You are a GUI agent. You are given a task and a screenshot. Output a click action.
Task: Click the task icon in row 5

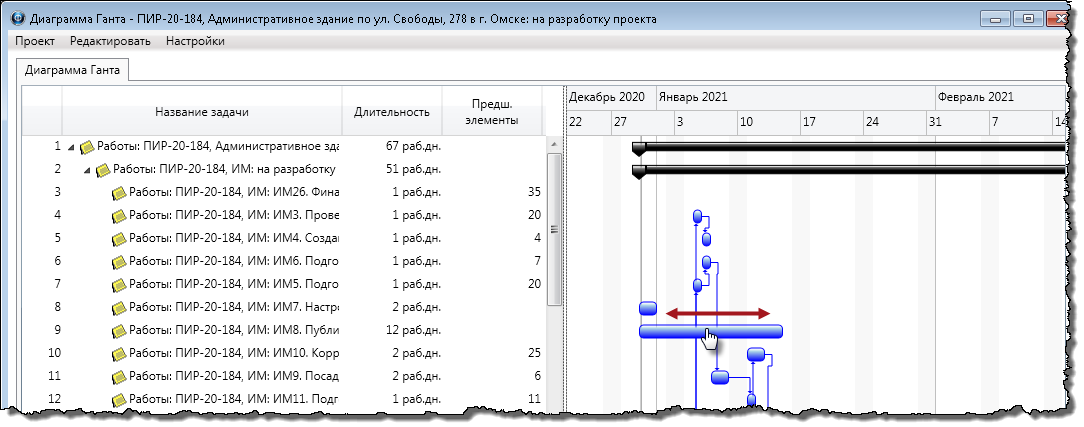(119, 238)
